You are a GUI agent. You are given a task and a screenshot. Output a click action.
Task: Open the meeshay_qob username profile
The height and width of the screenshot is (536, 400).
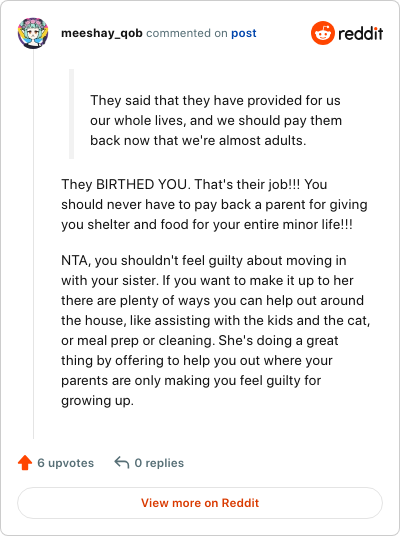pos(102,33)
